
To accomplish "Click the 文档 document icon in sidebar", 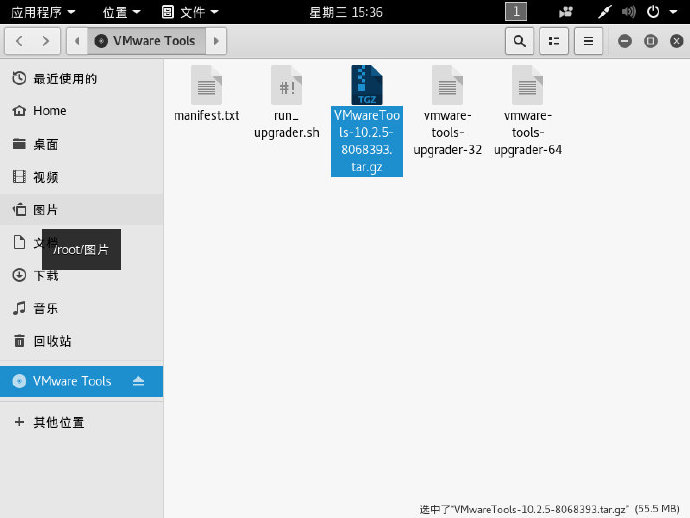I will [19, 242].
